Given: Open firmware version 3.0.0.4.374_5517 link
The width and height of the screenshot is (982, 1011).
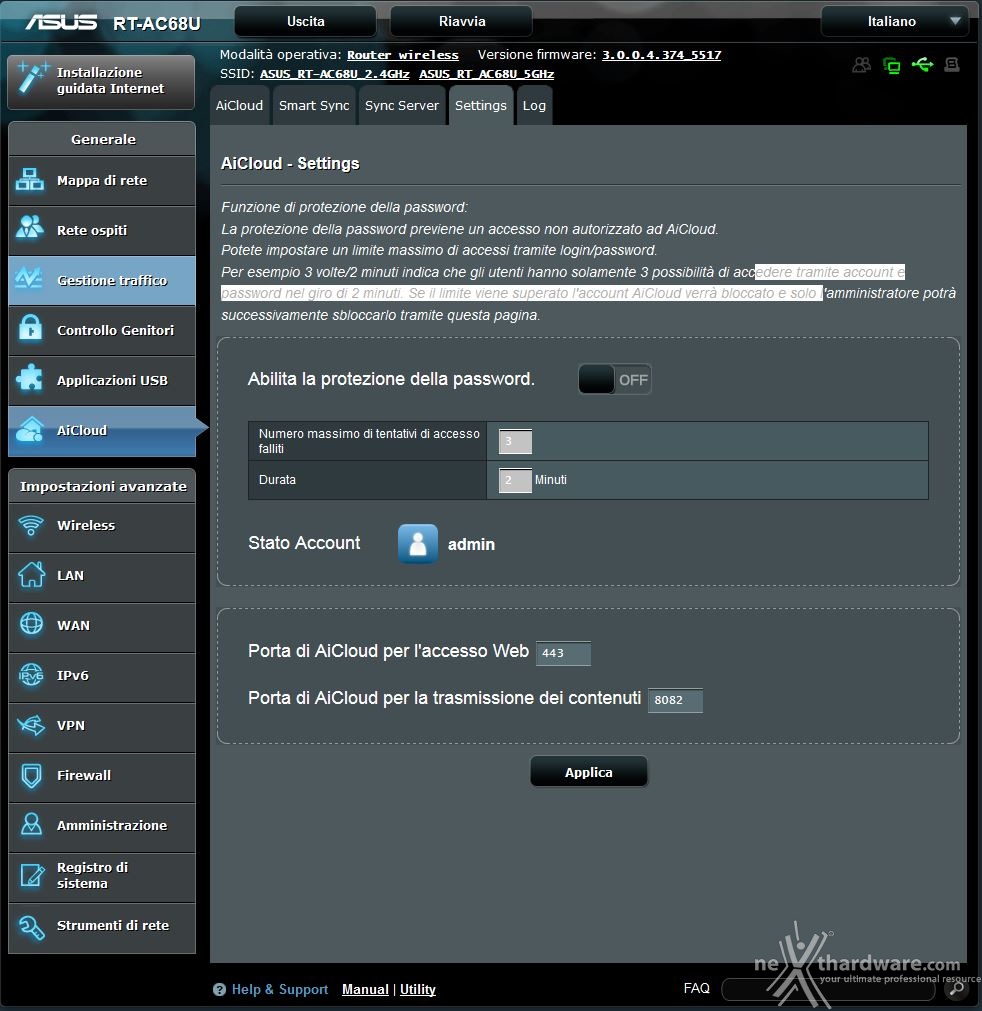Looking at the screenshot, I should click(662, 55).
